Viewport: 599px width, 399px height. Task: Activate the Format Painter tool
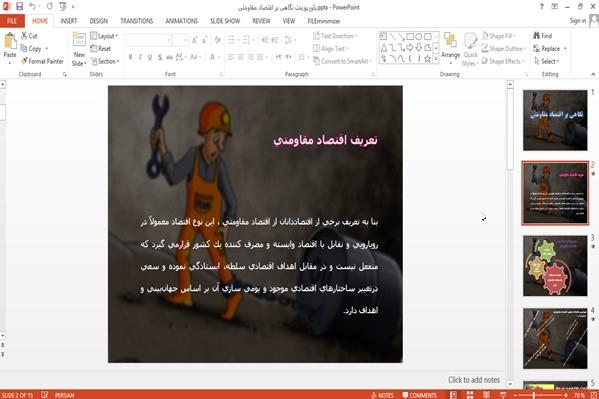pos(42,61)
